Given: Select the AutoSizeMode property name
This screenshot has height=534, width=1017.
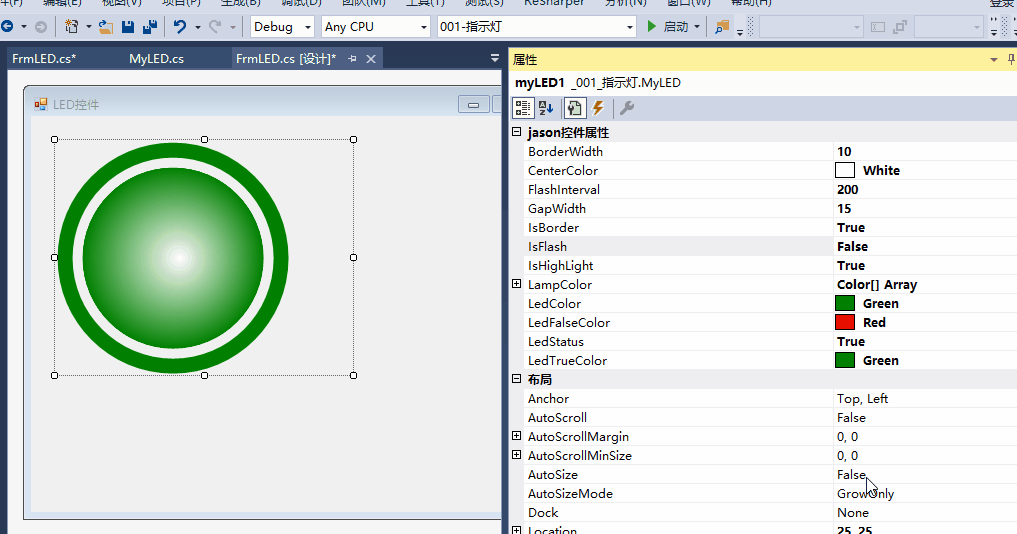Looking at the screenshot, I should (570, 493).
